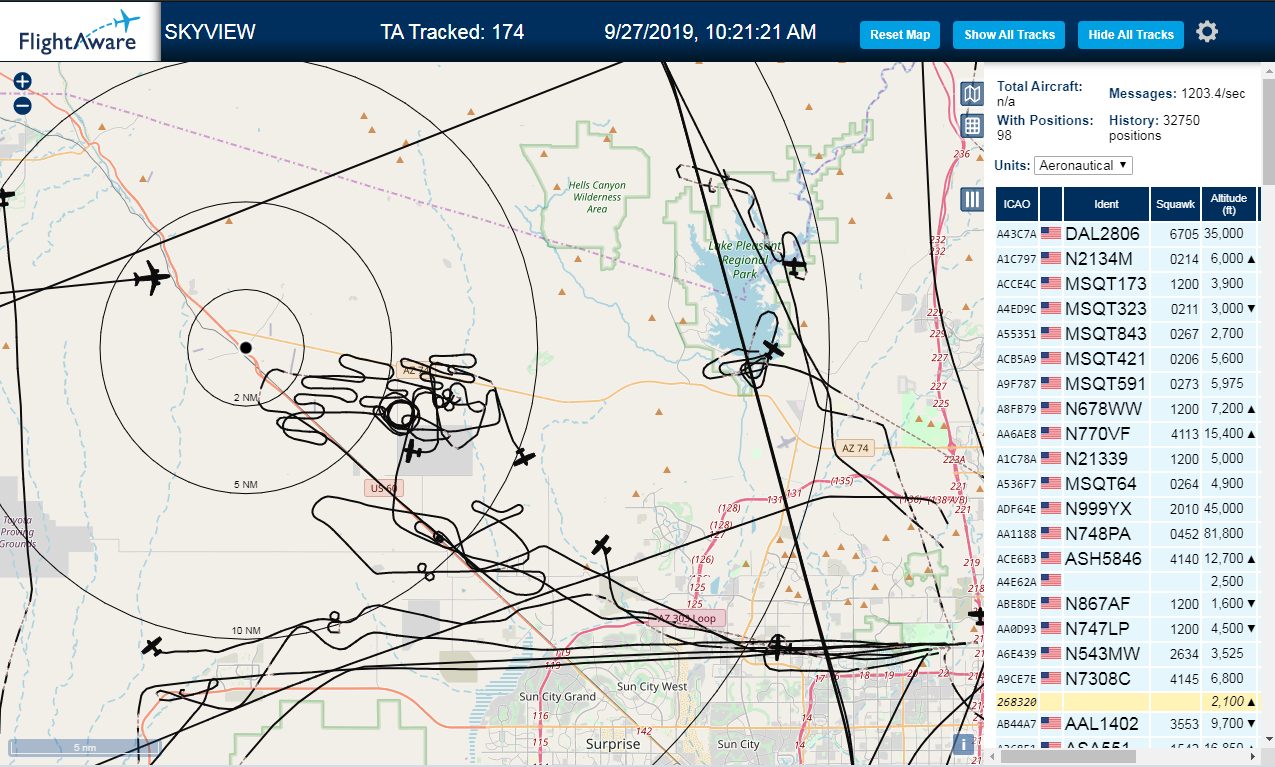Select the N747LP aircraft row
The height and width of the screenshot is (767, 1275).
(1127, 628)
